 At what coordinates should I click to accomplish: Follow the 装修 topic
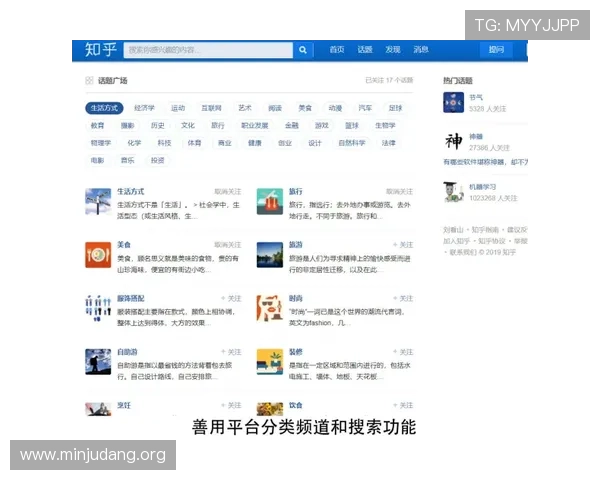(403, 352)
